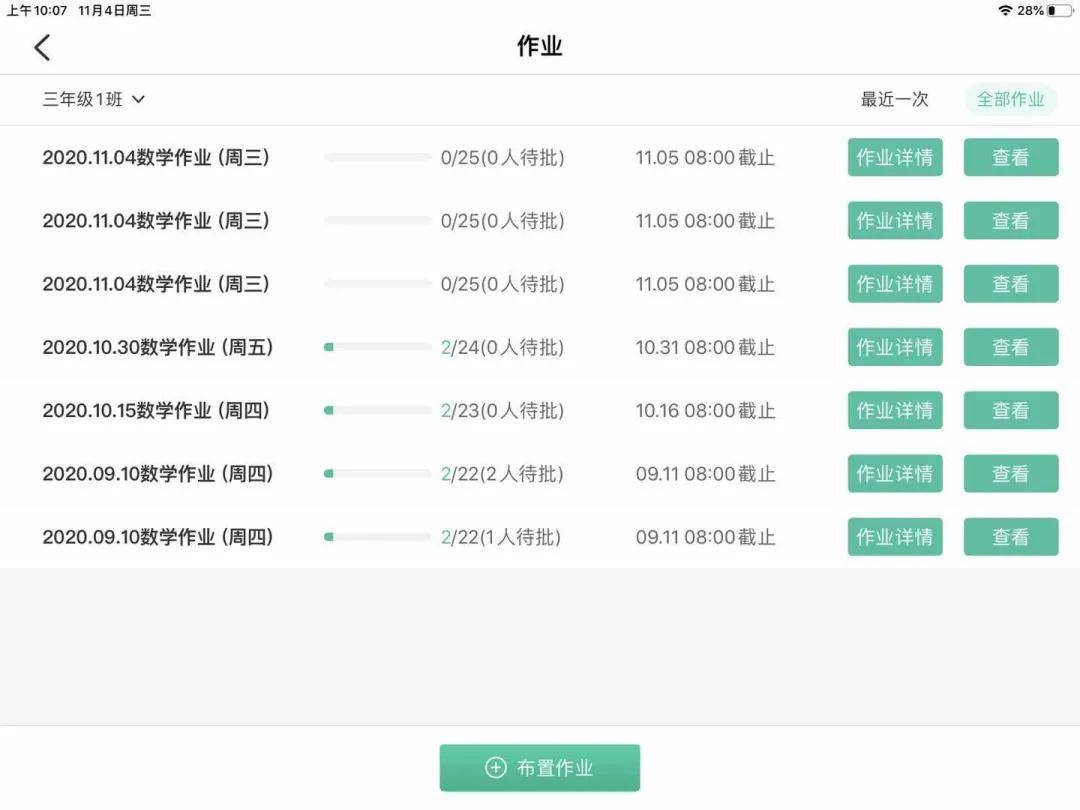Tap the 2/22(2人待批) submission count

coord(502,474)
